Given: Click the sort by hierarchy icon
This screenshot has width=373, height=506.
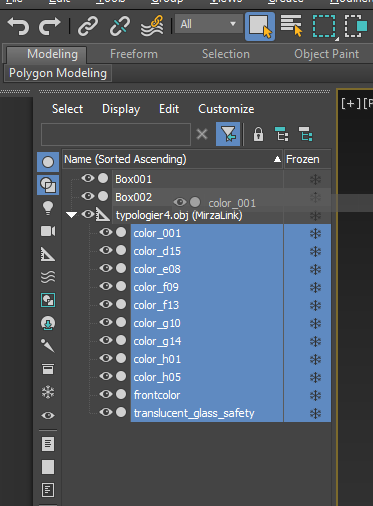Looking at the screenshot, I should pos(282,134).
